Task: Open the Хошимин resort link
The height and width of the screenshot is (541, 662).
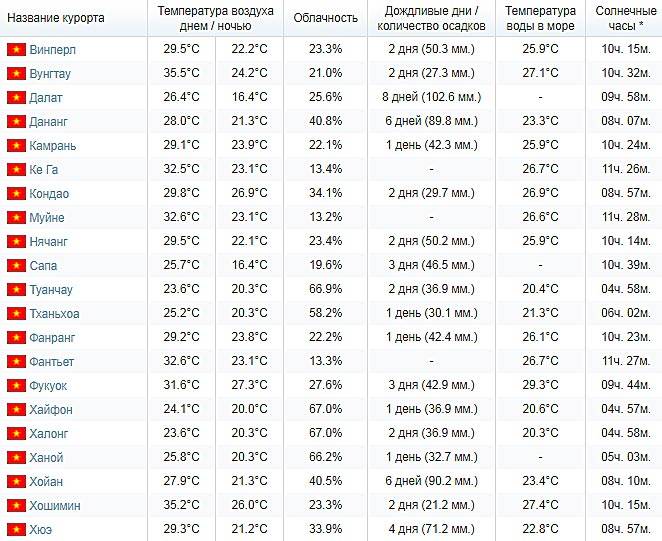Action: pos(54,506)
